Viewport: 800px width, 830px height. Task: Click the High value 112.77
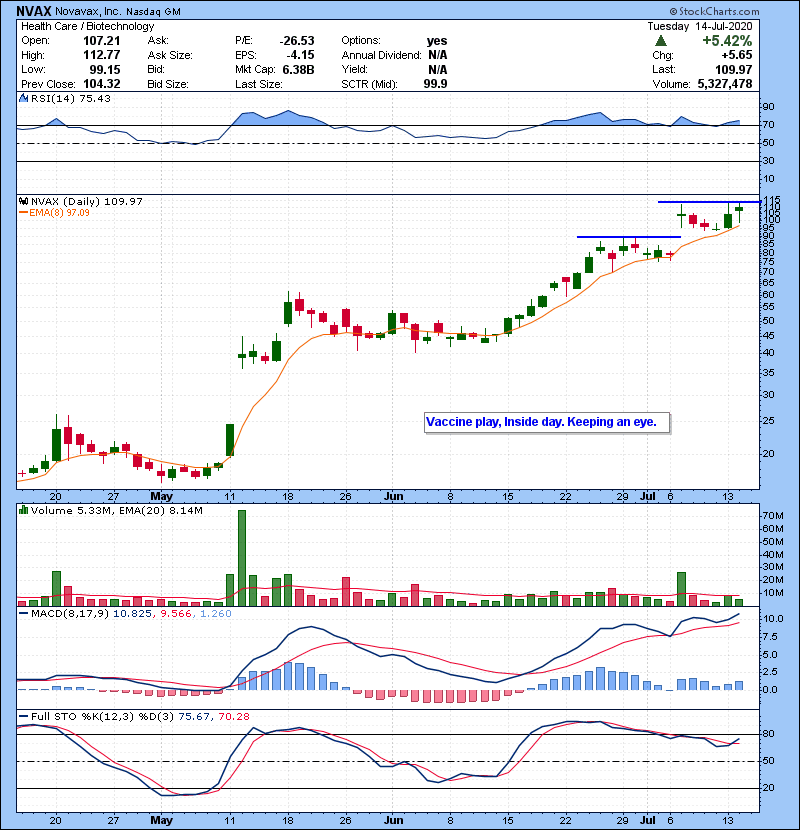pyautogui.click(x=102, y=55)
